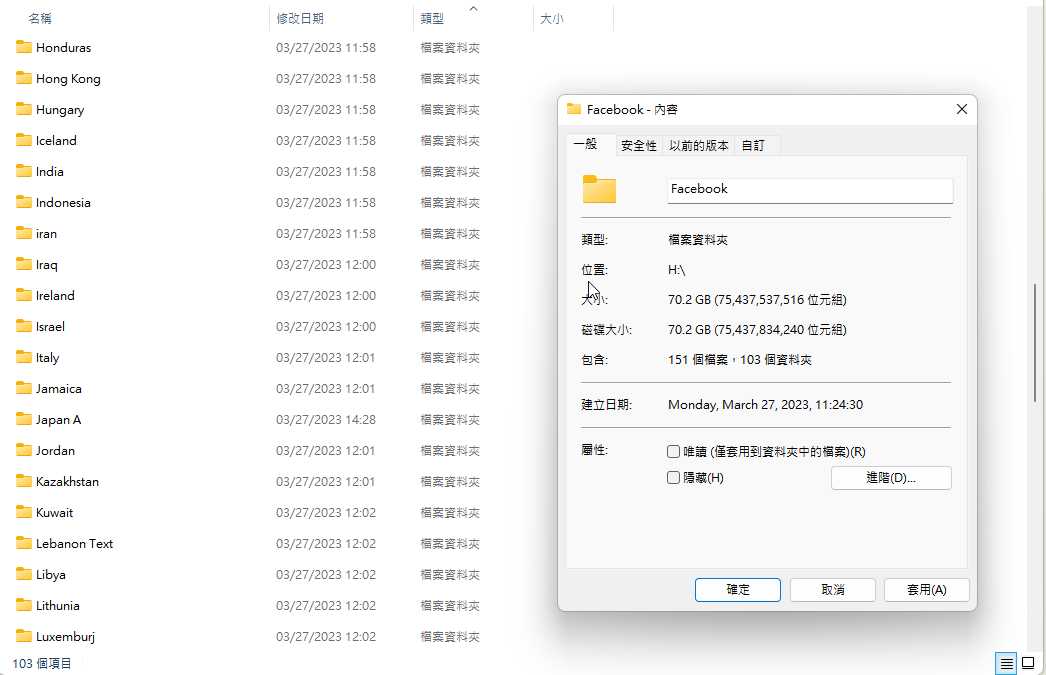Click the large Facebook folder icon in properties

coord(599,189)
